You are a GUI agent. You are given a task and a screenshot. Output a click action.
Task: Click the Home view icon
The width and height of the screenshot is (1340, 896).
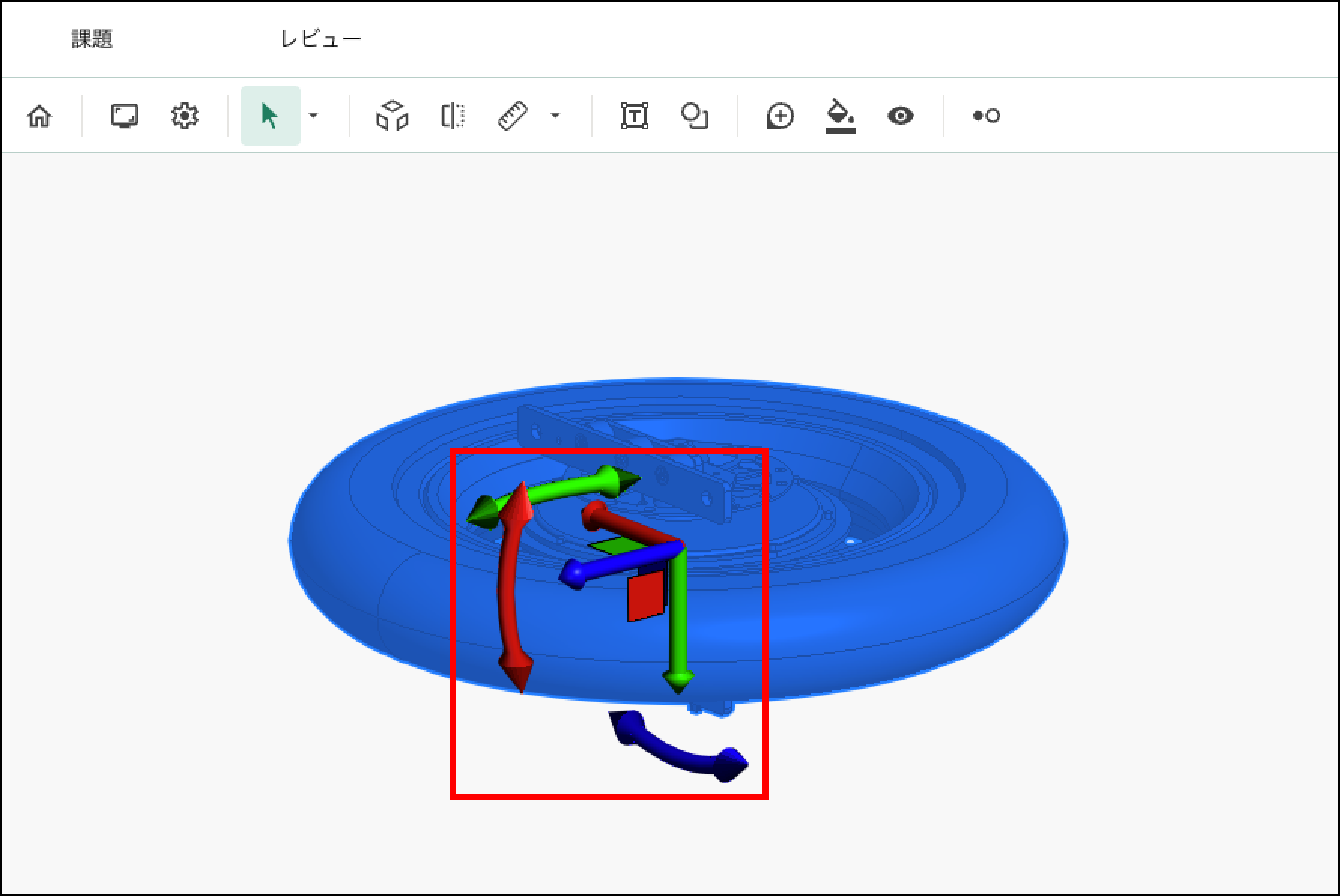tap(39, 116)
